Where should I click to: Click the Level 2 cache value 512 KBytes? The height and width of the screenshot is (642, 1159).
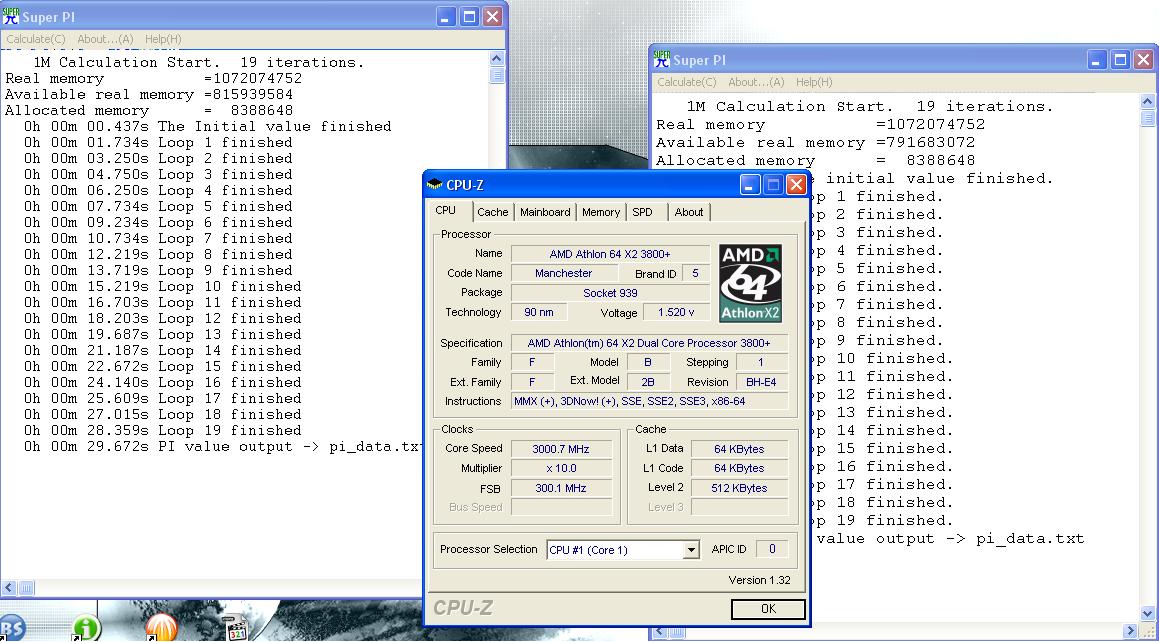point(739,488)
